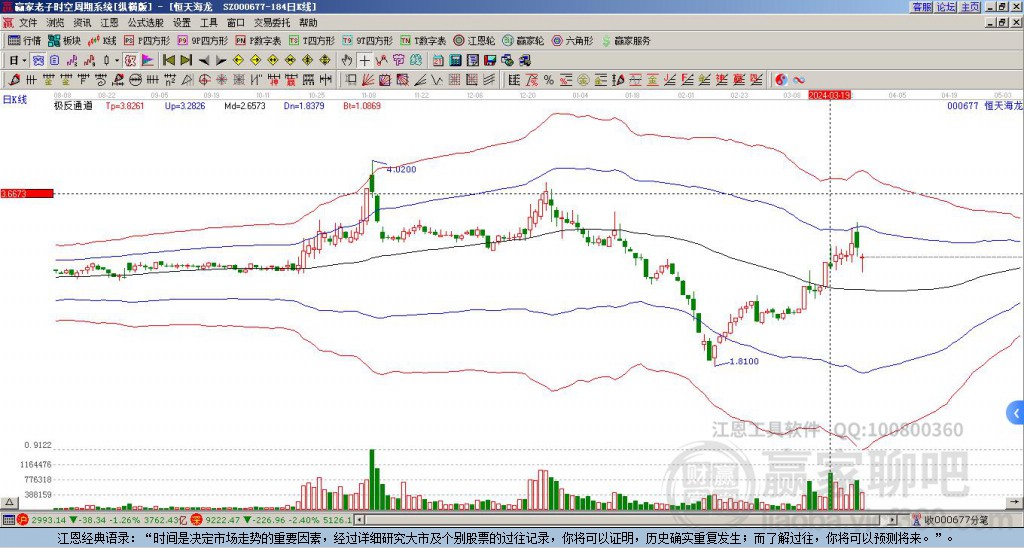Click the 000677 恒天海龙 stock label
1024x548 pixels.
pyautogui.click(x=984, y=105)
